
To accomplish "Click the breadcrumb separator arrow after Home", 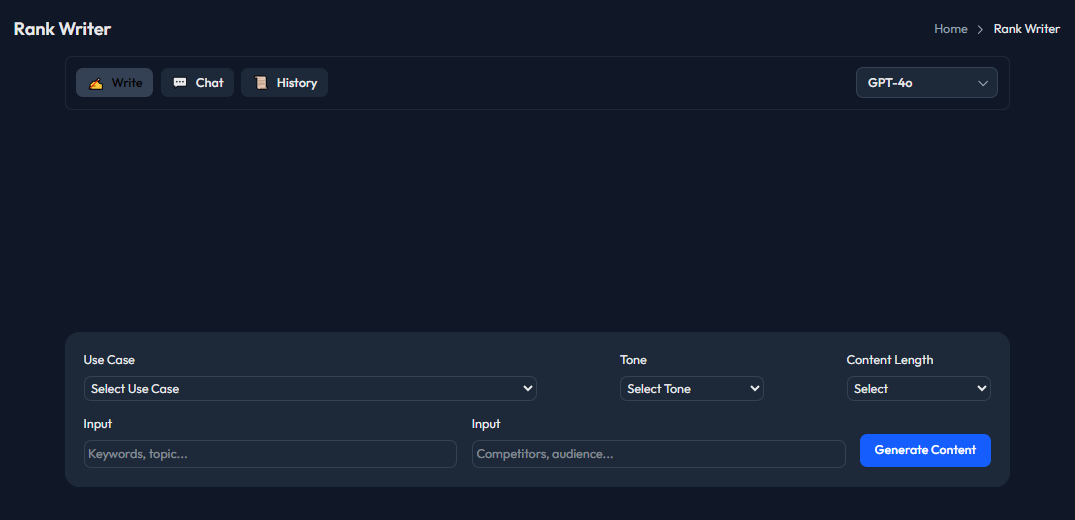I will coord(980,29).
